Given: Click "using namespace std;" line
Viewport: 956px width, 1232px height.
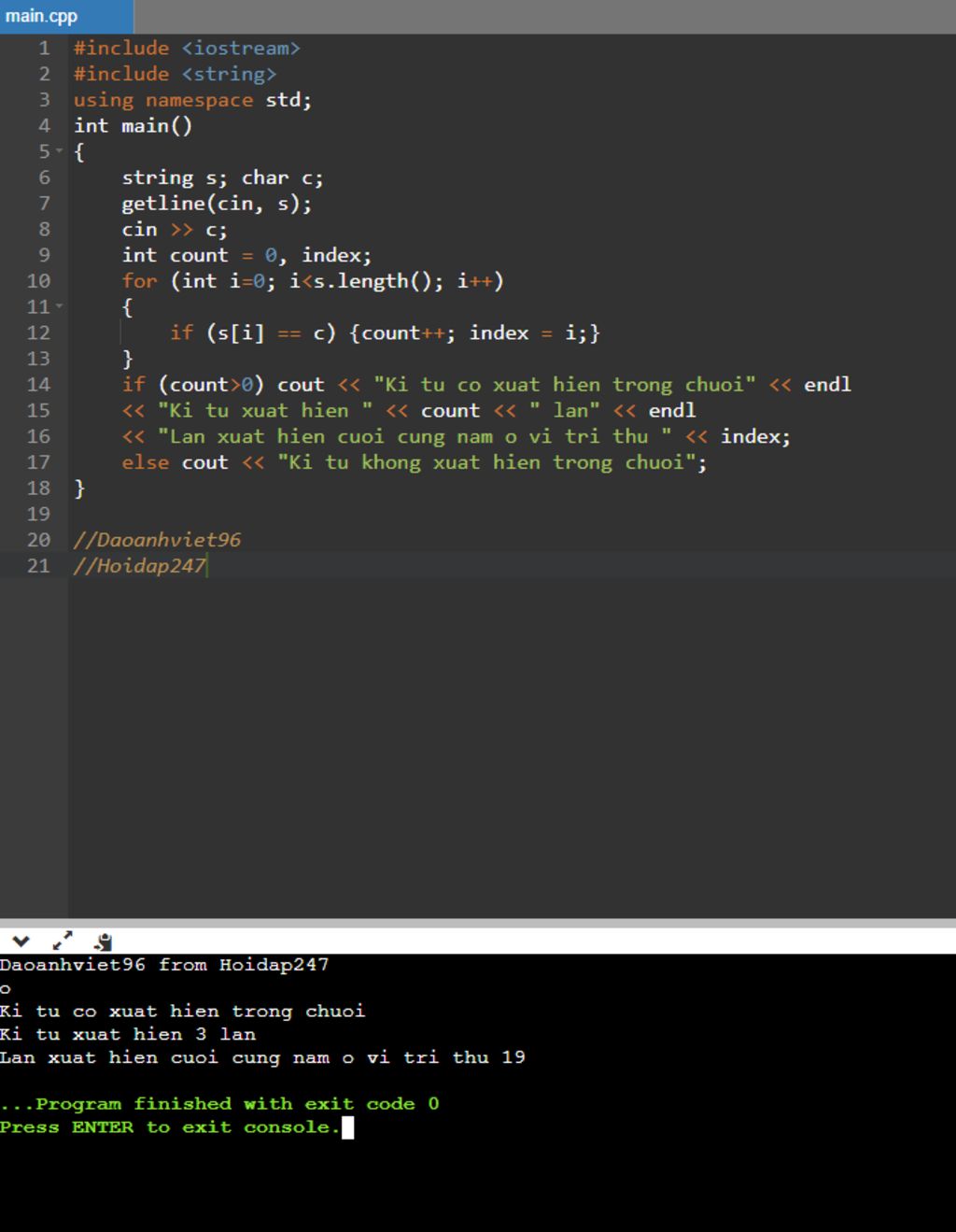Looking at the screenshot, I should [x=192, y=100].
